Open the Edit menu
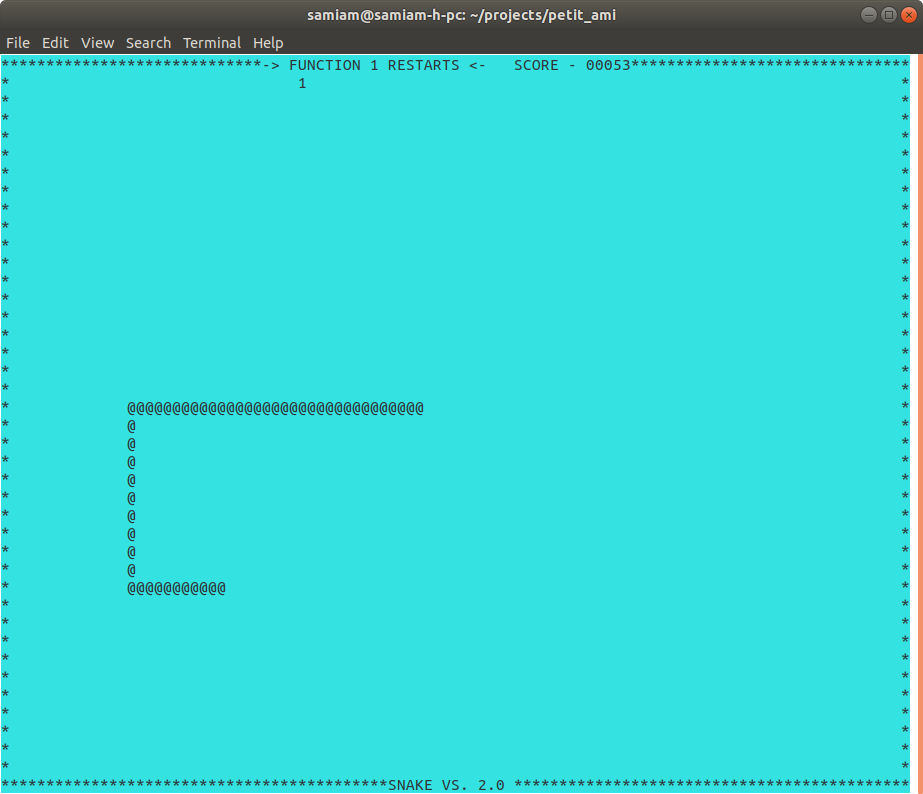This screenshot has height=794, width=923. click(55, 43)
